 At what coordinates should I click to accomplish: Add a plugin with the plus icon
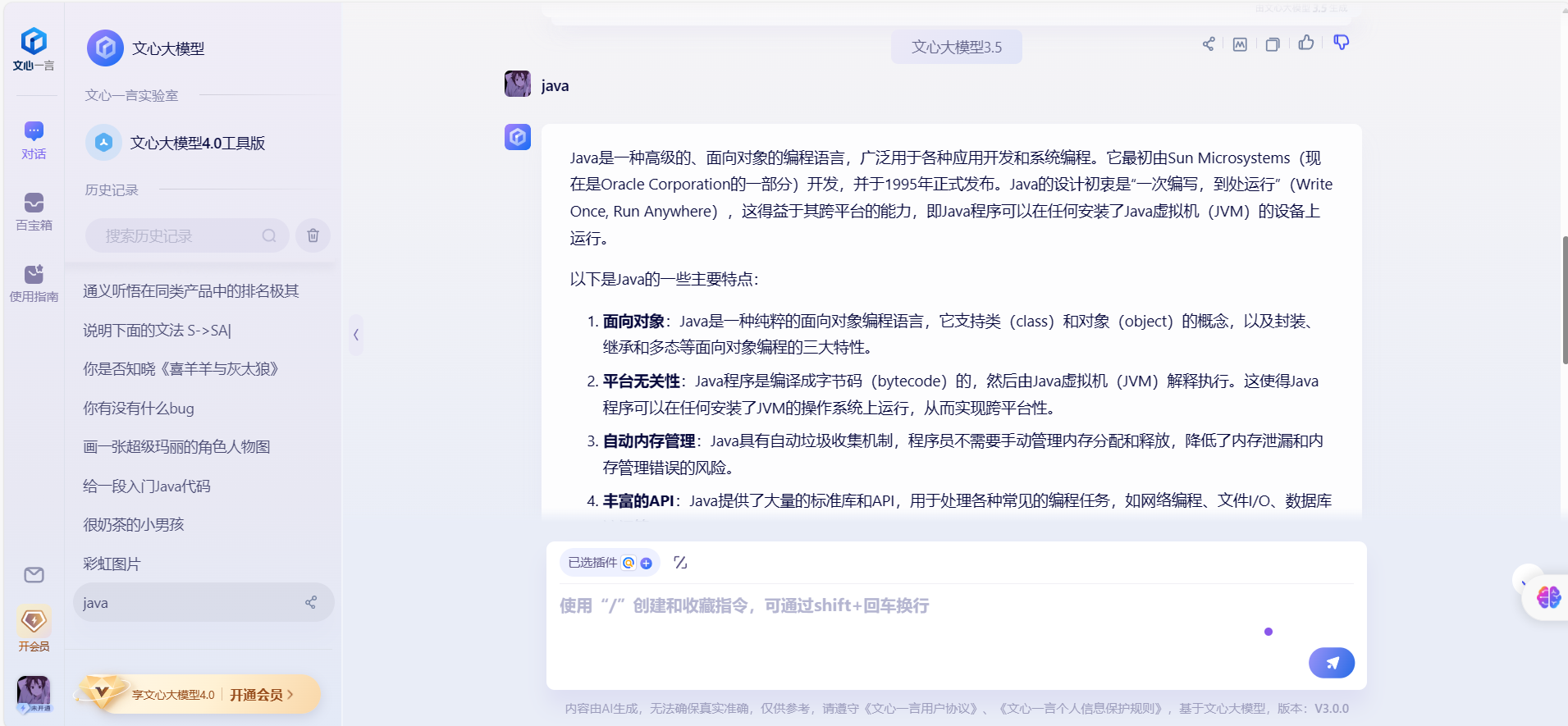pyautogui.click(x=647, y=563)
